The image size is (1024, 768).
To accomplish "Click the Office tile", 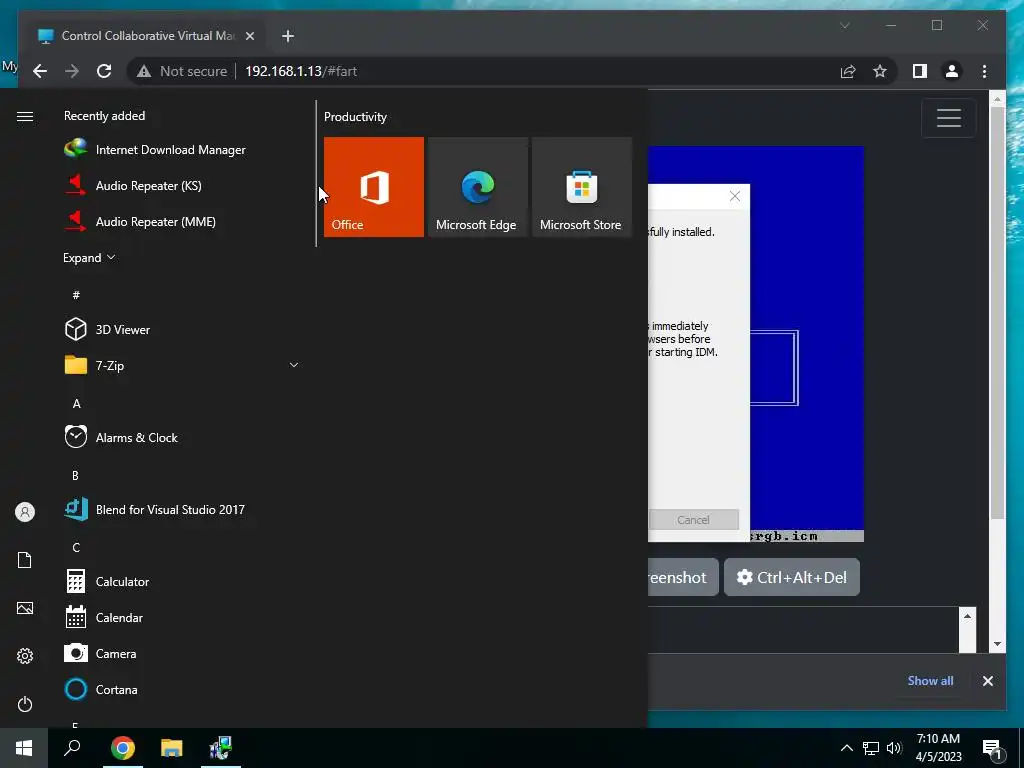I will [x=374, y=187].
